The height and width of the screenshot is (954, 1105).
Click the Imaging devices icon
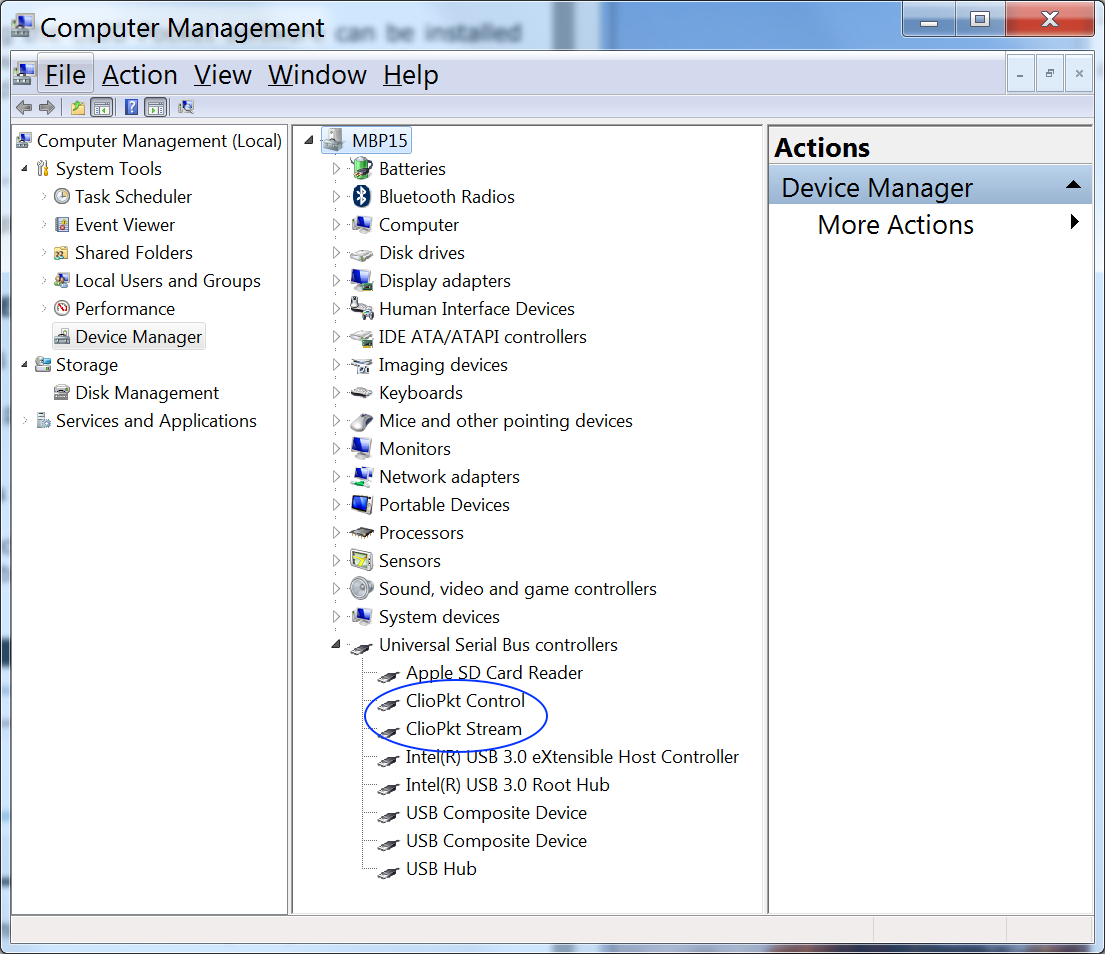362,365
